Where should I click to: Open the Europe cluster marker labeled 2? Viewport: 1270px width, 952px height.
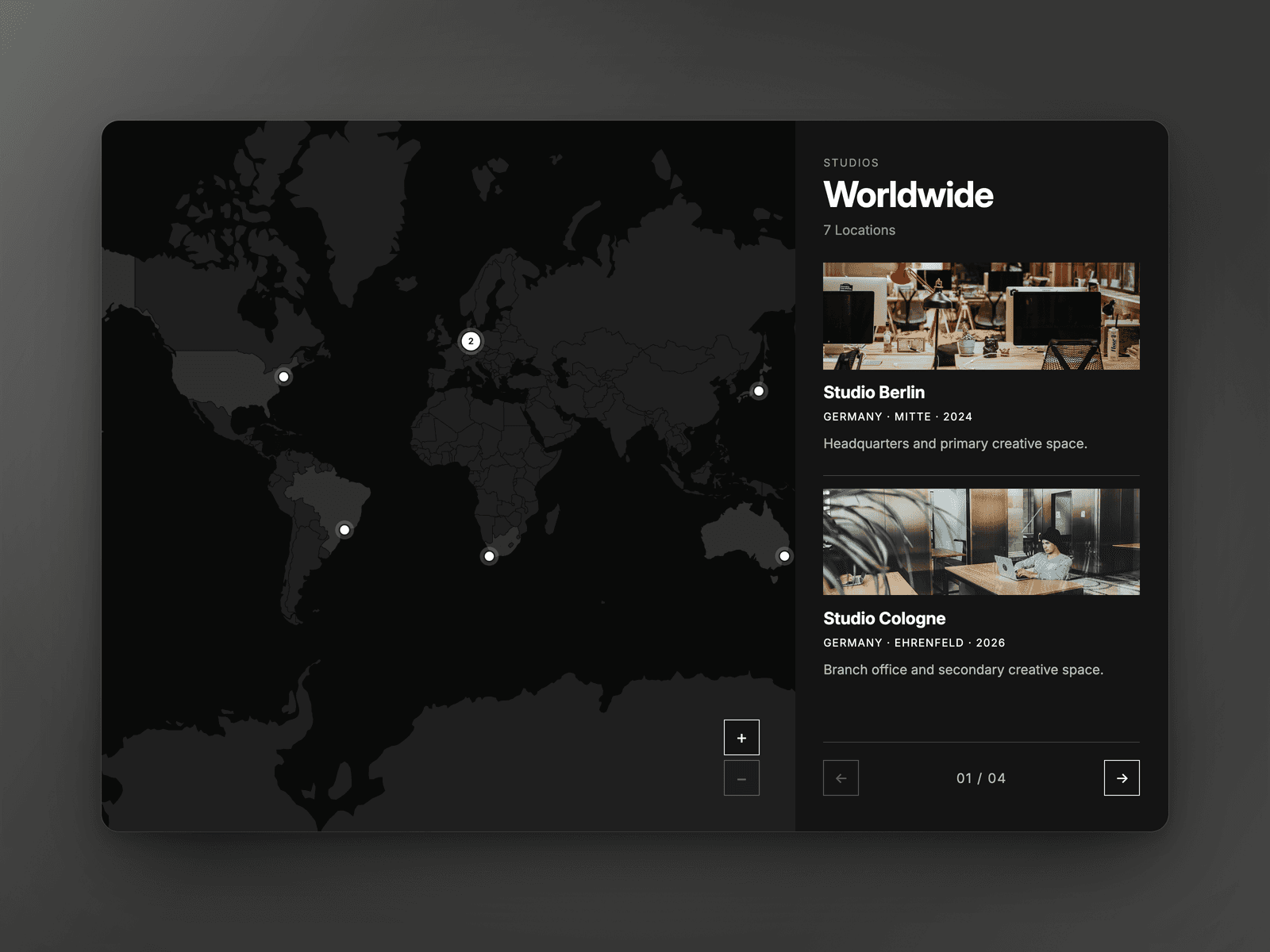(471, 341)
